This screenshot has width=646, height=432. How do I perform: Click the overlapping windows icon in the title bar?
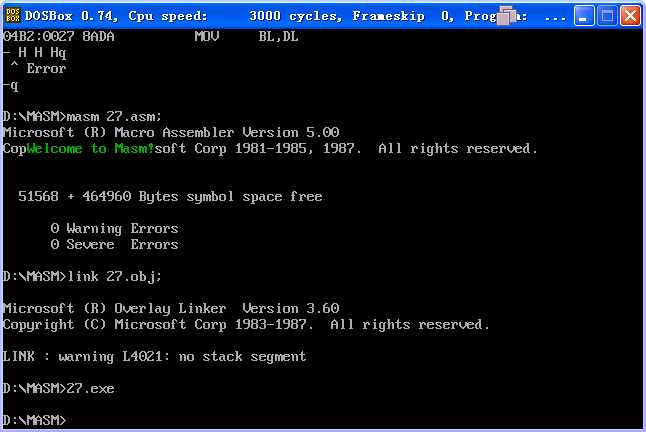coord(506,15)
